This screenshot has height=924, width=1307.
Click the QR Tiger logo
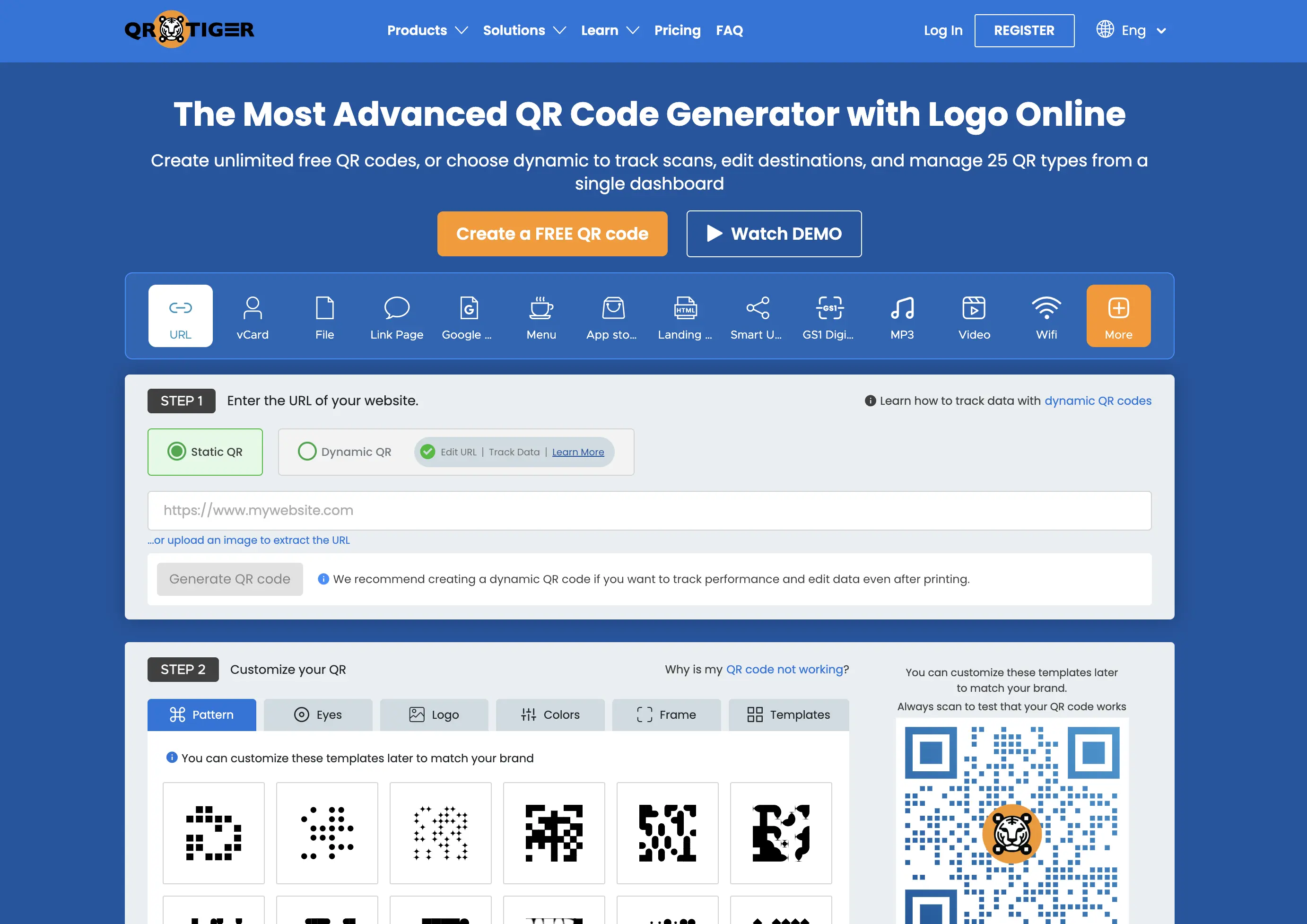pos(189,30)
